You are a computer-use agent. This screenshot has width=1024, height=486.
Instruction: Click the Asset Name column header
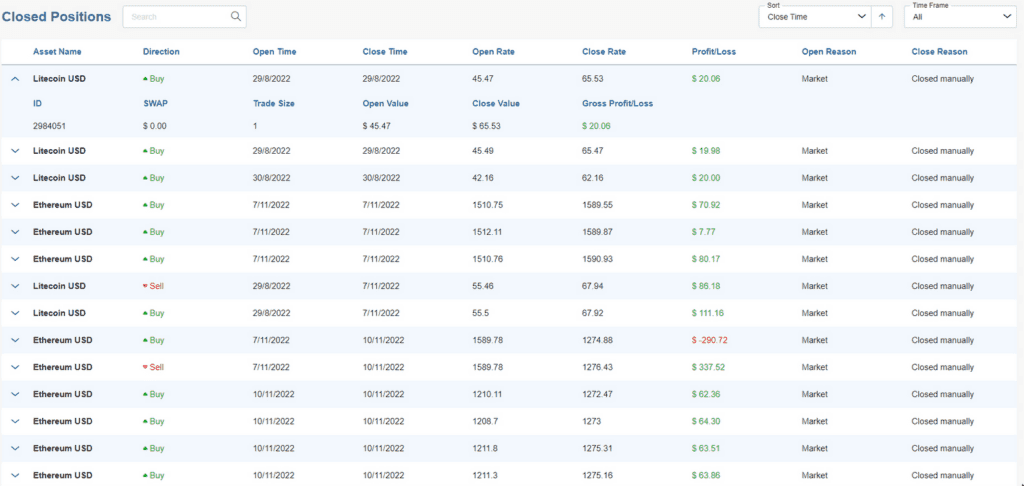pyautogui.click(x=57, y=52)
